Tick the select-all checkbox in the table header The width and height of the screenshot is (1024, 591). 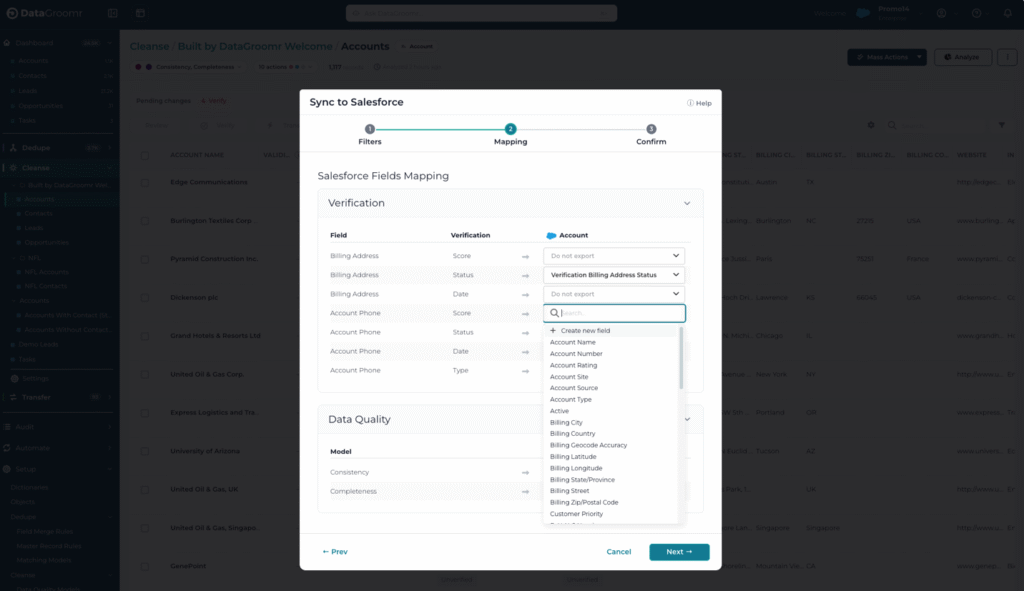(x=145, y=155)
